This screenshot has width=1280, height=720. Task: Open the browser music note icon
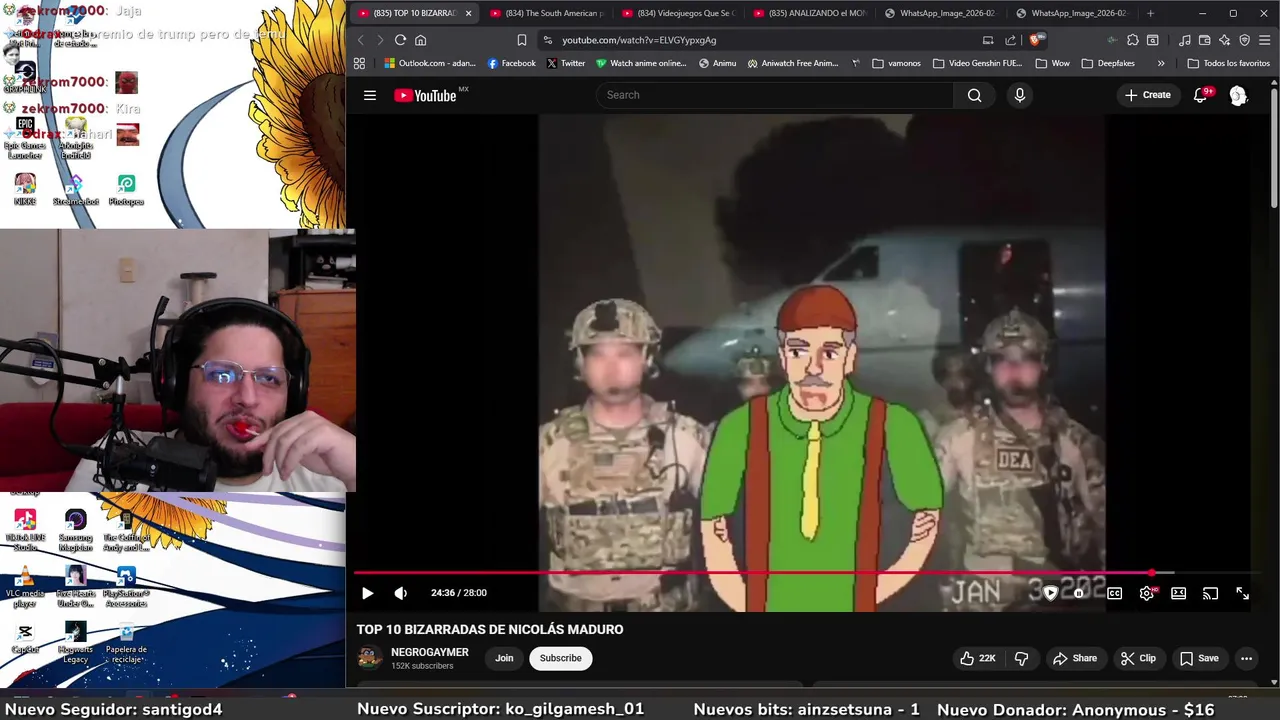pyautogui.click(x=1185, y=40)
